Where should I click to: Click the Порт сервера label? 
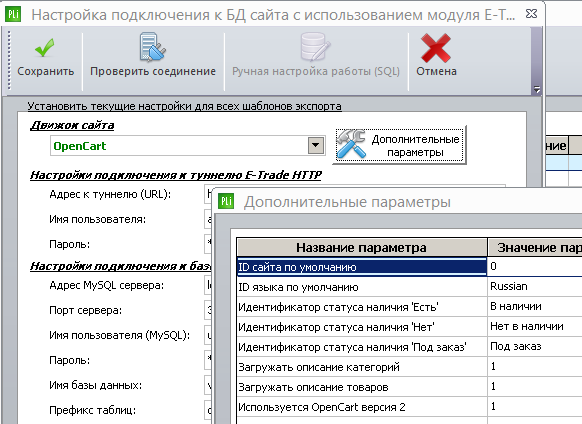click(86, 310)
